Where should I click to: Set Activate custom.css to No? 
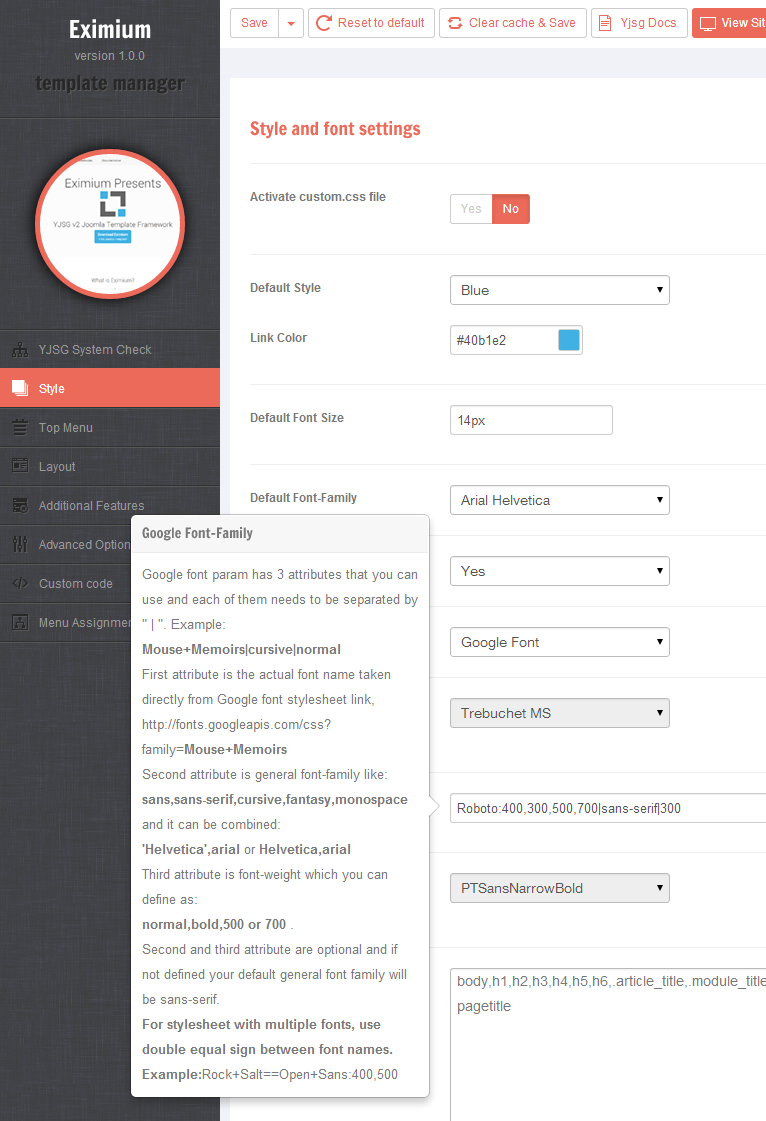pos(511,209)
